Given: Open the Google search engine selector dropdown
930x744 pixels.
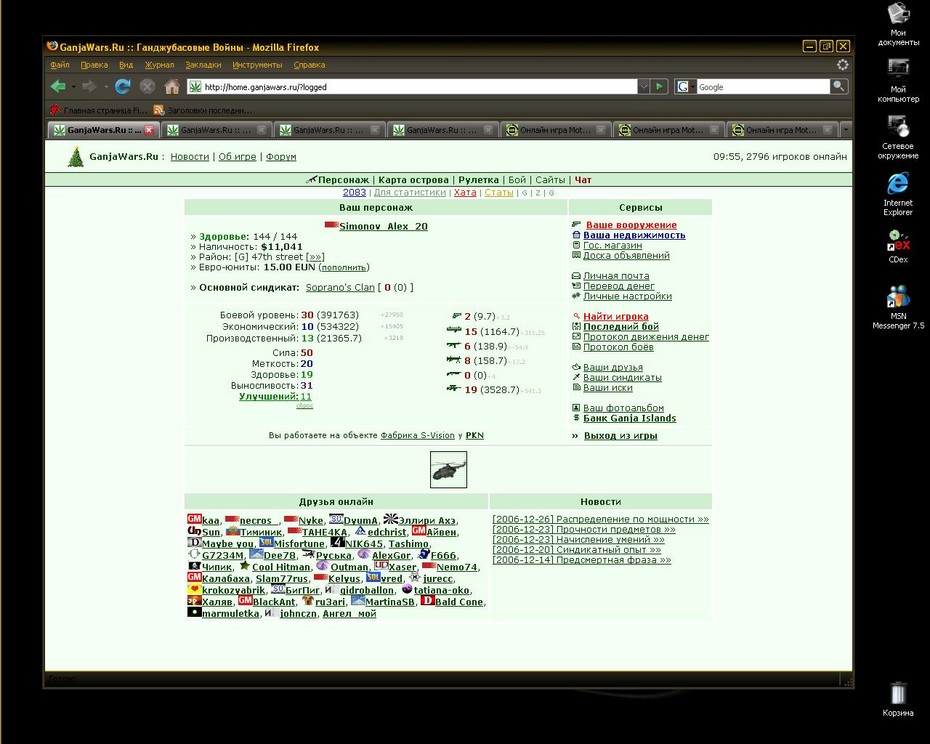Looking at the screenshot, I should pyautogui.click(x=685, y=87).
